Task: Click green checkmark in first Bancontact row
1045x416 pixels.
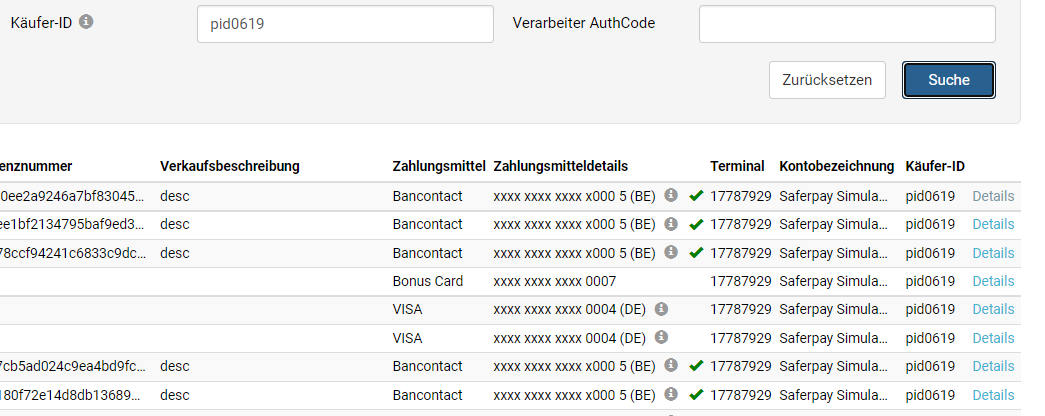Action: (x=696, y=196)
